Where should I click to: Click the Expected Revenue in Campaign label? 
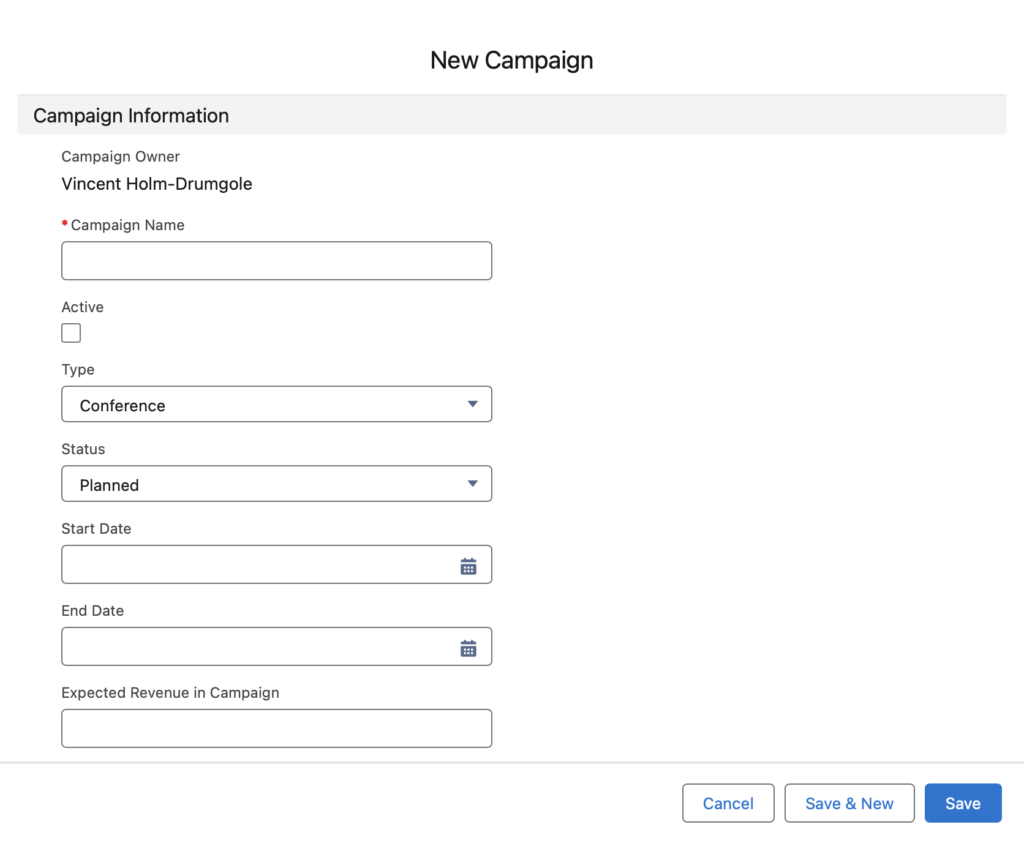(170, 692)
